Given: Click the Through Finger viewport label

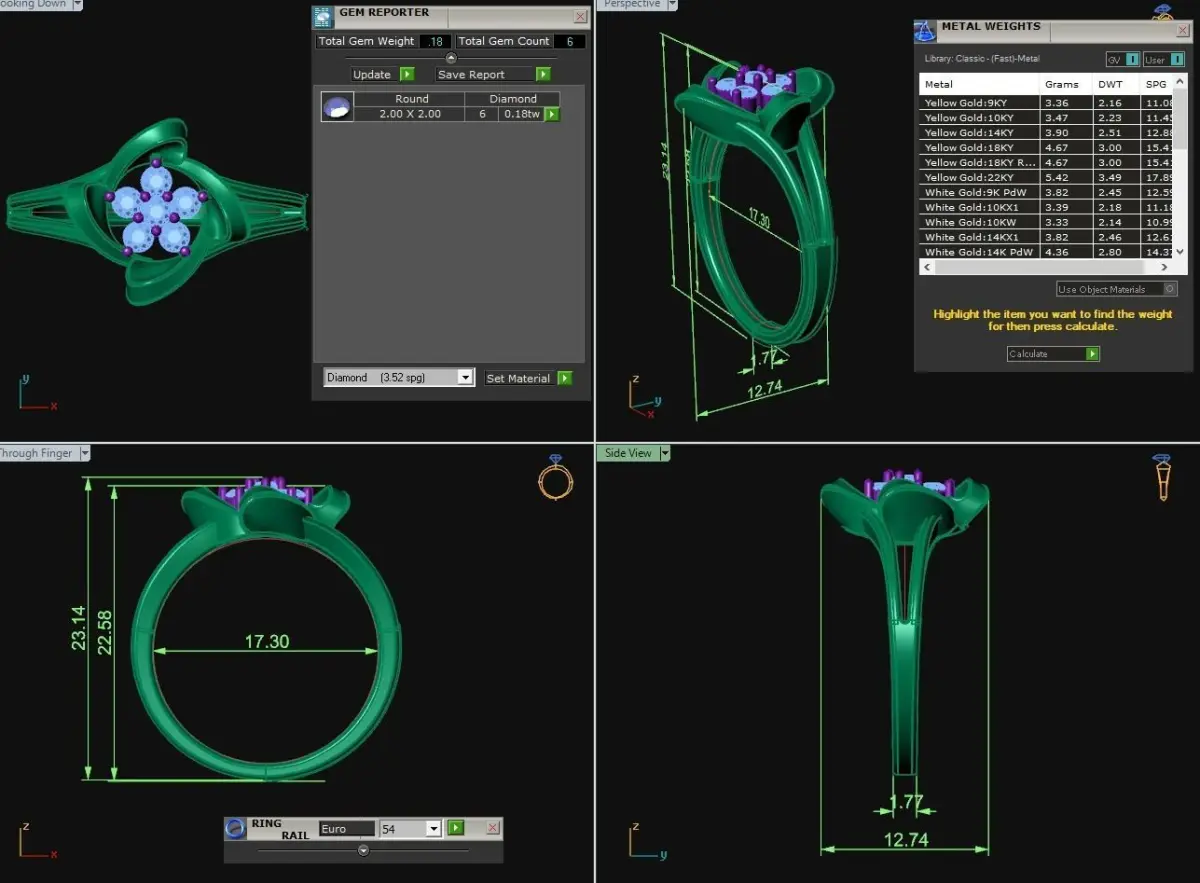Looking at the screenshot, I should pyautogui.click(x=37, y=453).
